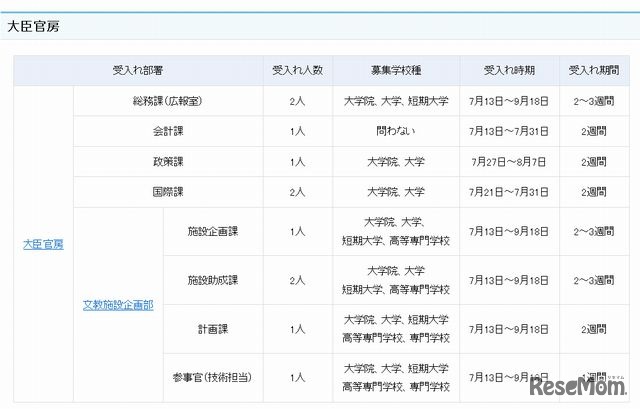This screenshot has width=640, height=409.
Task: Click the 7月27日～8月7日 date cell
Action: [x=509, y=162]
